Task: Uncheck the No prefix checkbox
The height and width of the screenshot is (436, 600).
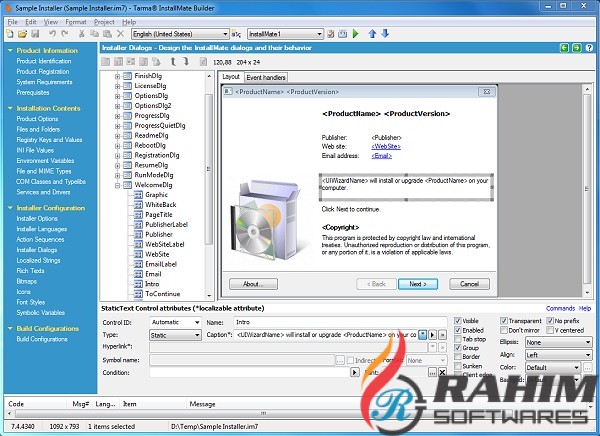Action: [550, 321]
